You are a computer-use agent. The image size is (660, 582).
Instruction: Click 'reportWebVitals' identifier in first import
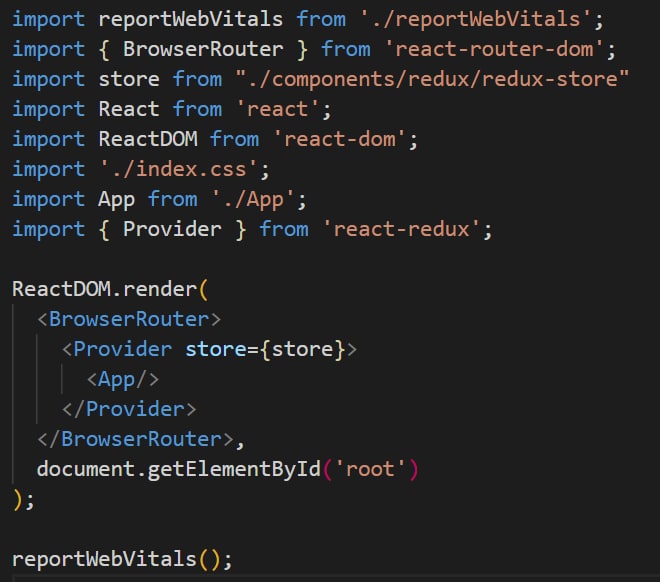coord(191,19)
